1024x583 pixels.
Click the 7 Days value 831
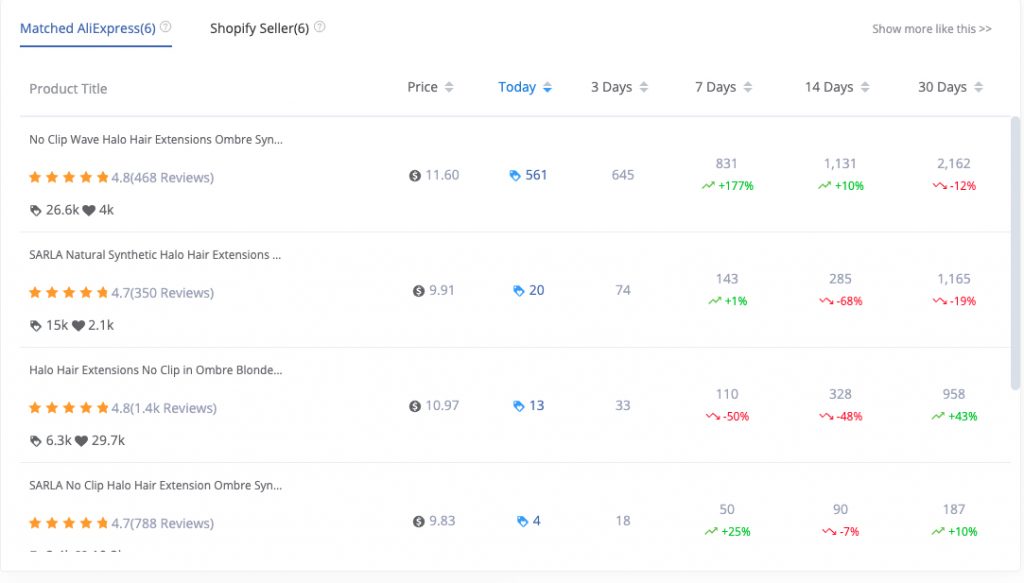click(726, 164)
